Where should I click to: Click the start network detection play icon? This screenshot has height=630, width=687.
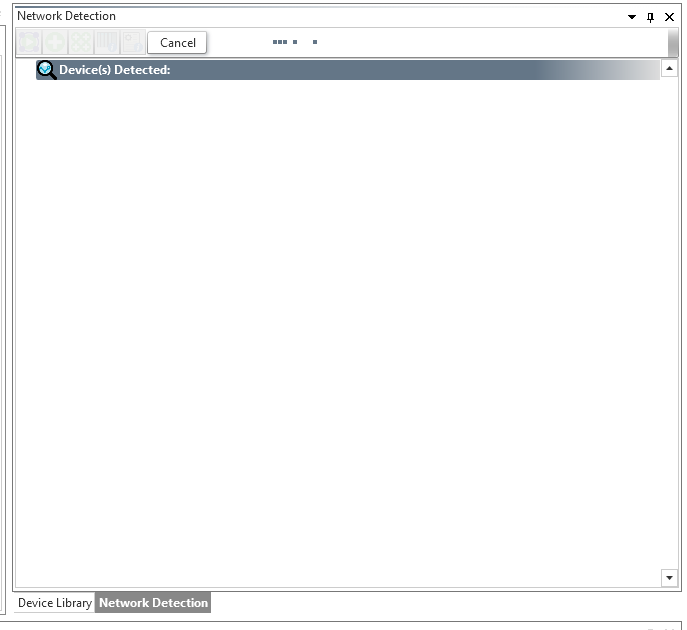pos(29,42)
